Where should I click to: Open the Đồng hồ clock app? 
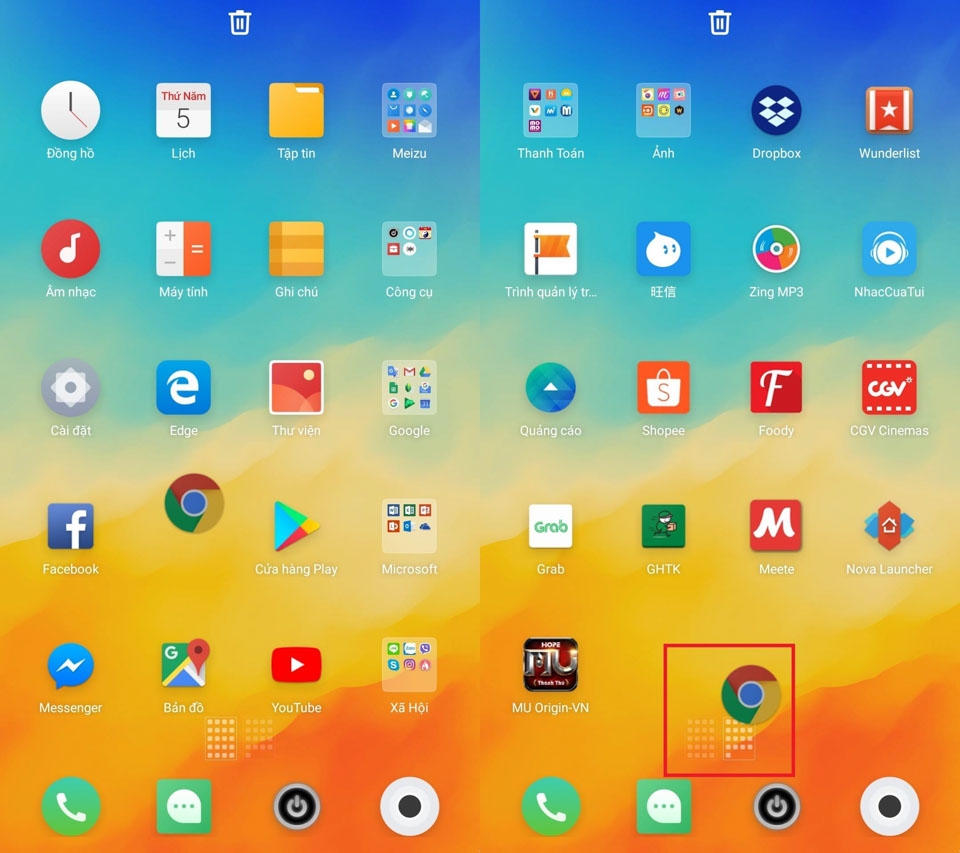click(70, 110)
